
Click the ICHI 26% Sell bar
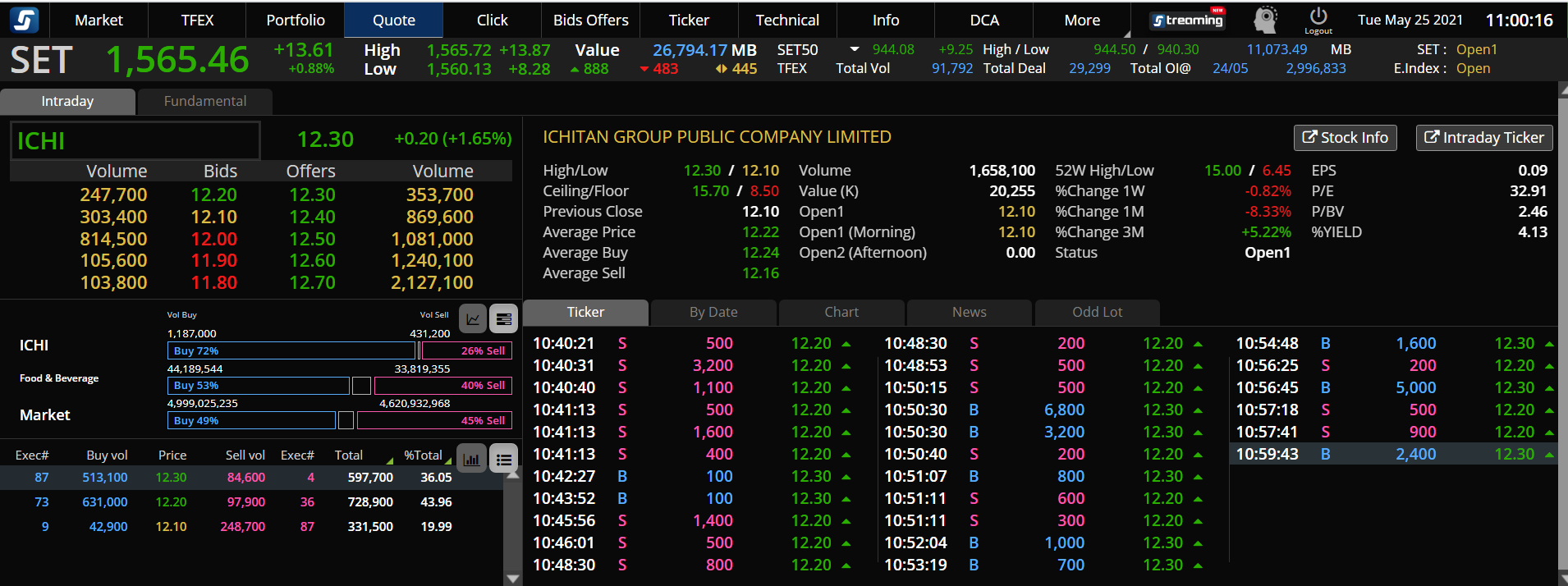click(467, 350)
